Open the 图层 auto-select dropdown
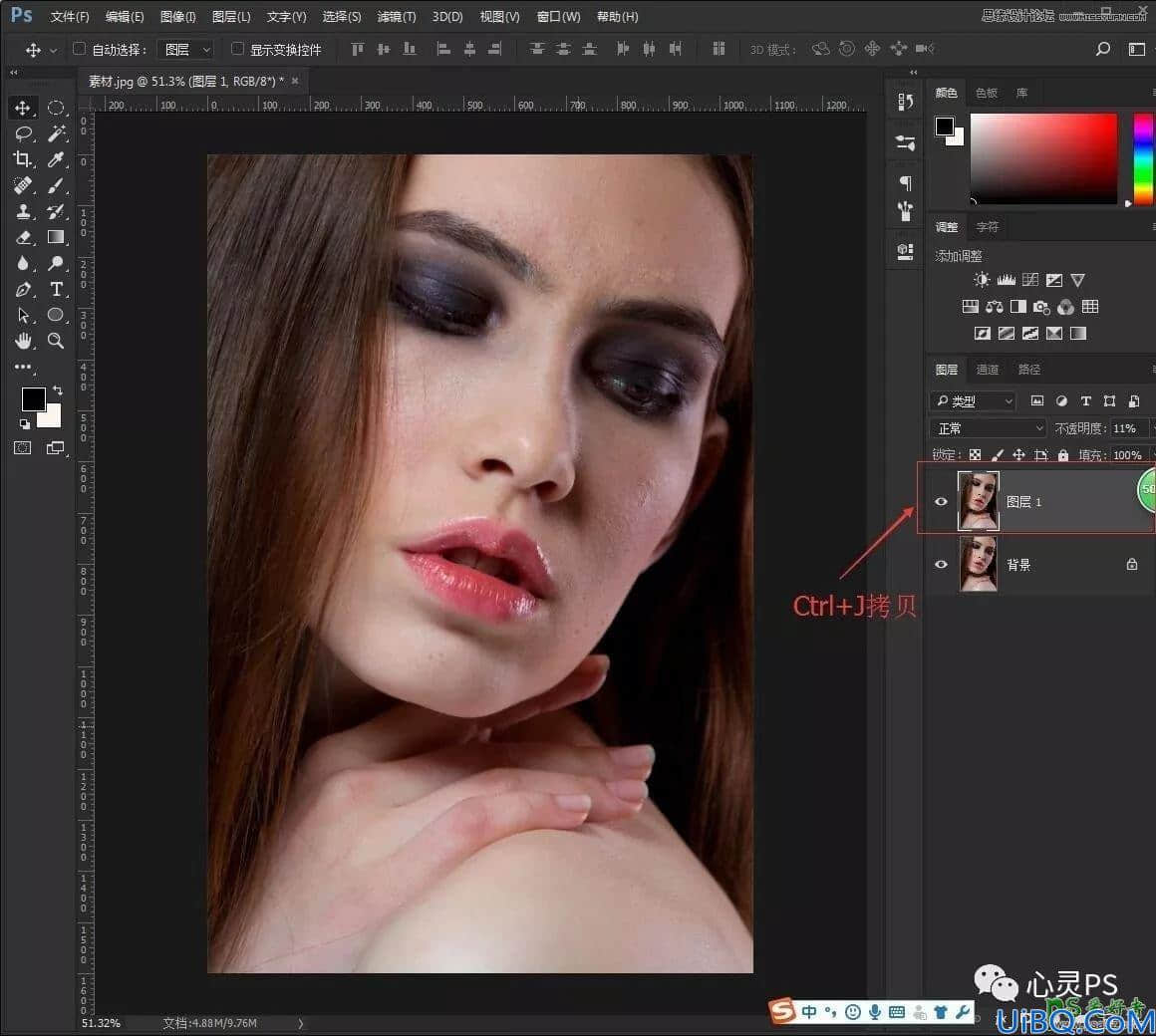1156x1036 pixels. (185, 50)
